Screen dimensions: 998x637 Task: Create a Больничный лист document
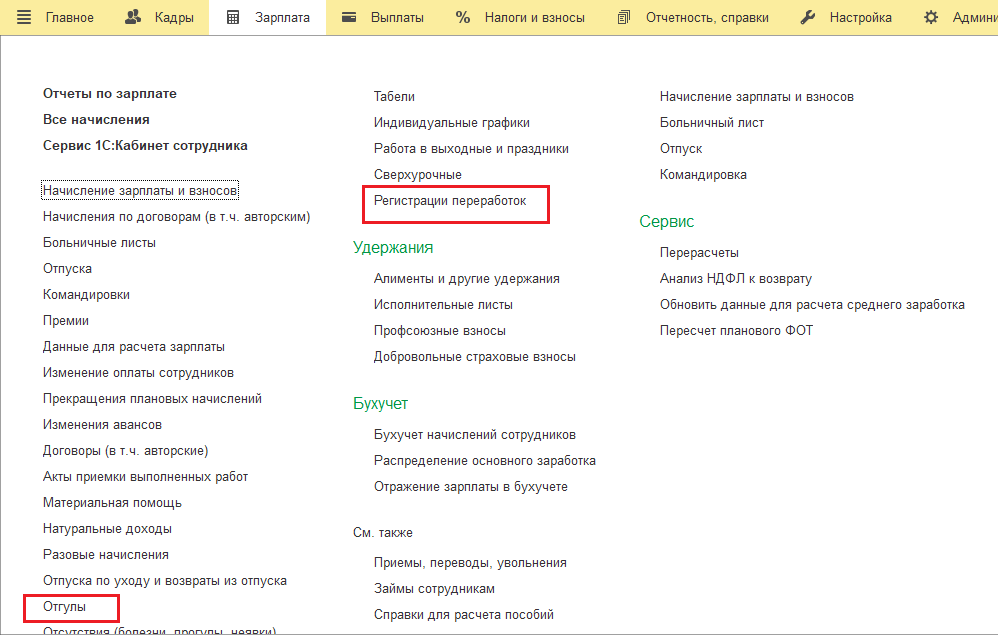[x=712, y=123]
